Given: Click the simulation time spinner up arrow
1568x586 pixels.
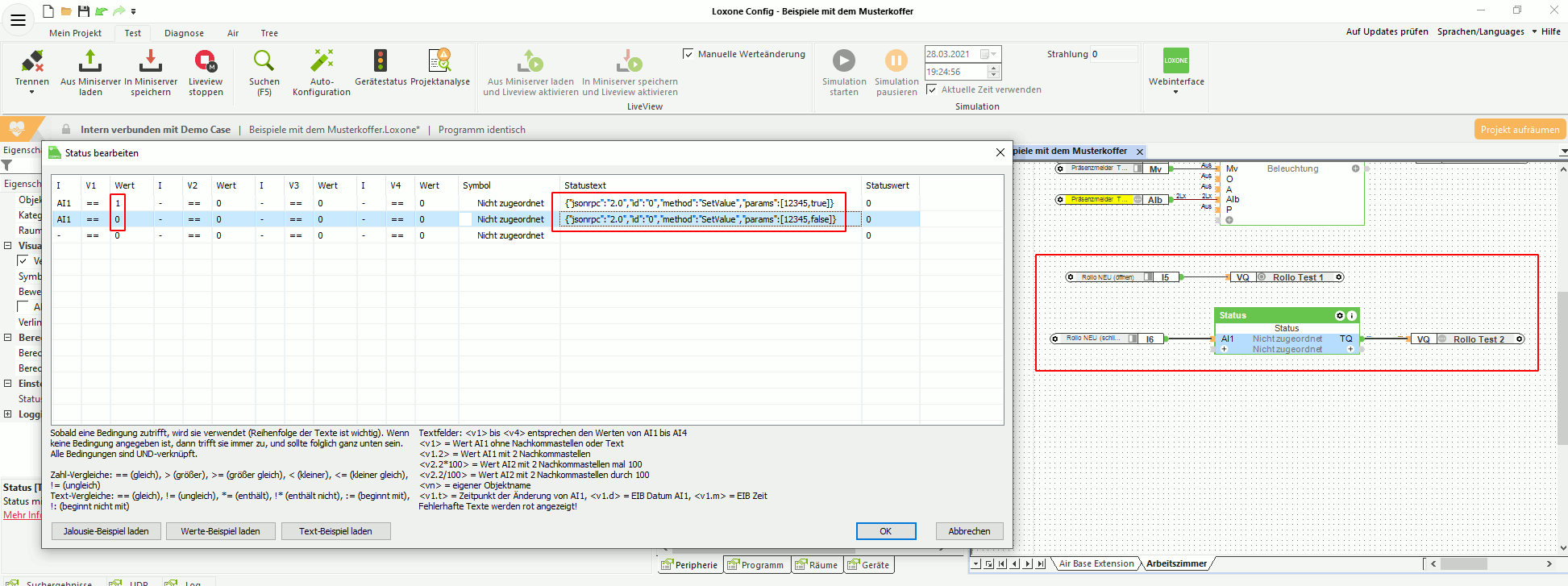Looking at the screenshot, I should 993,69.
